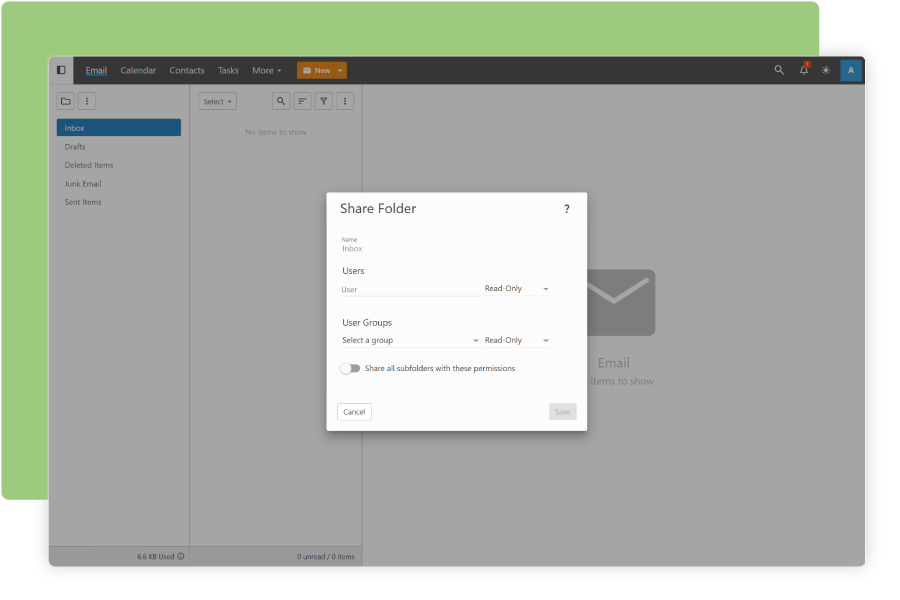
Task: Switch to the Tasks tab
Action: tap(228, 71)
